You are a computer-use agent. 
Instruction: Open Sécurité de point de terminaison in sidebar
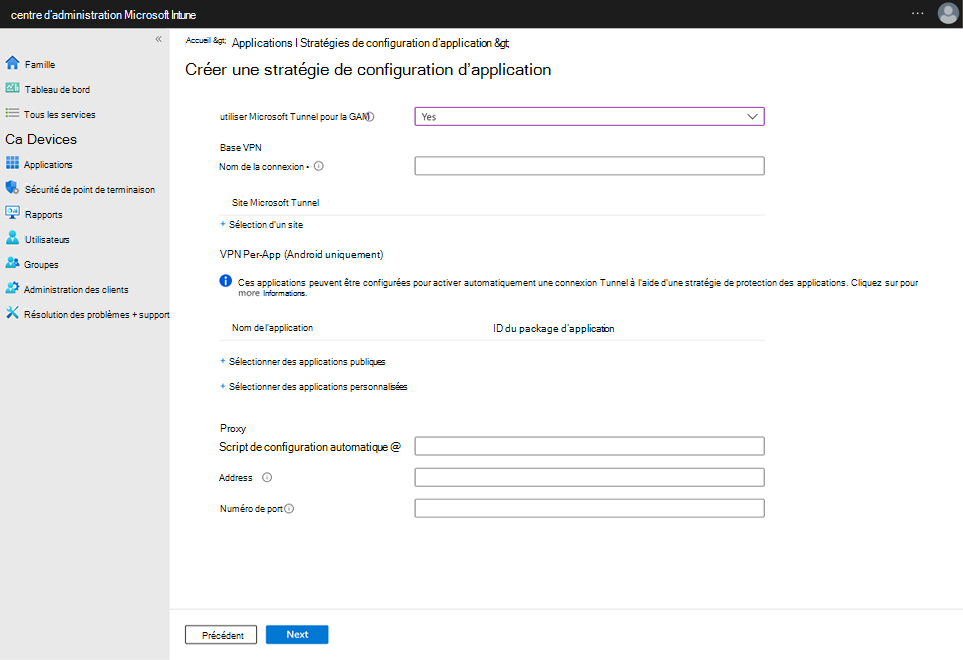[90, 190]
